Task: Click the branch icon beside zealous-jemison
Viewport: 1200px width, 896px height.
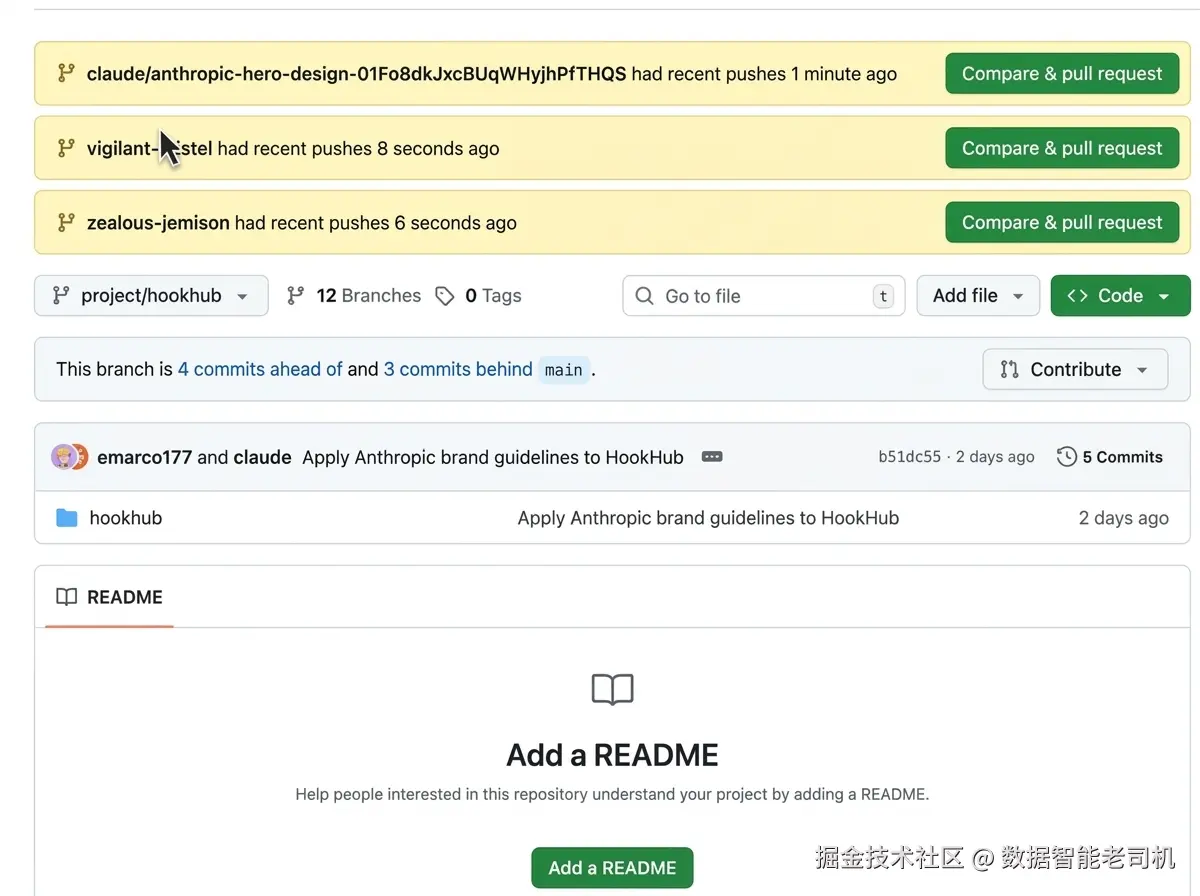Action: tap(66, 222)
